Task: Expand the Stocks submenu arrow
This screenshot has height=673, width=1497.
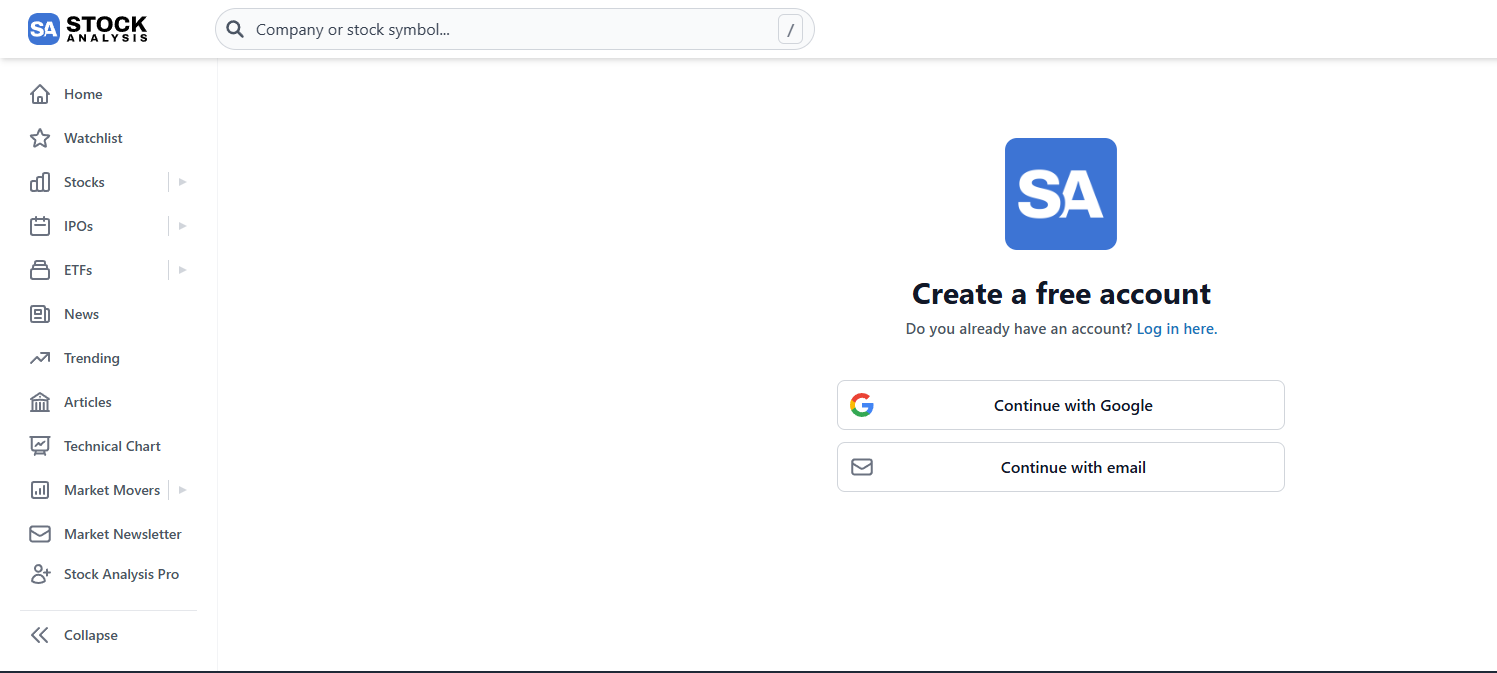Action: [x=182, y=182]
